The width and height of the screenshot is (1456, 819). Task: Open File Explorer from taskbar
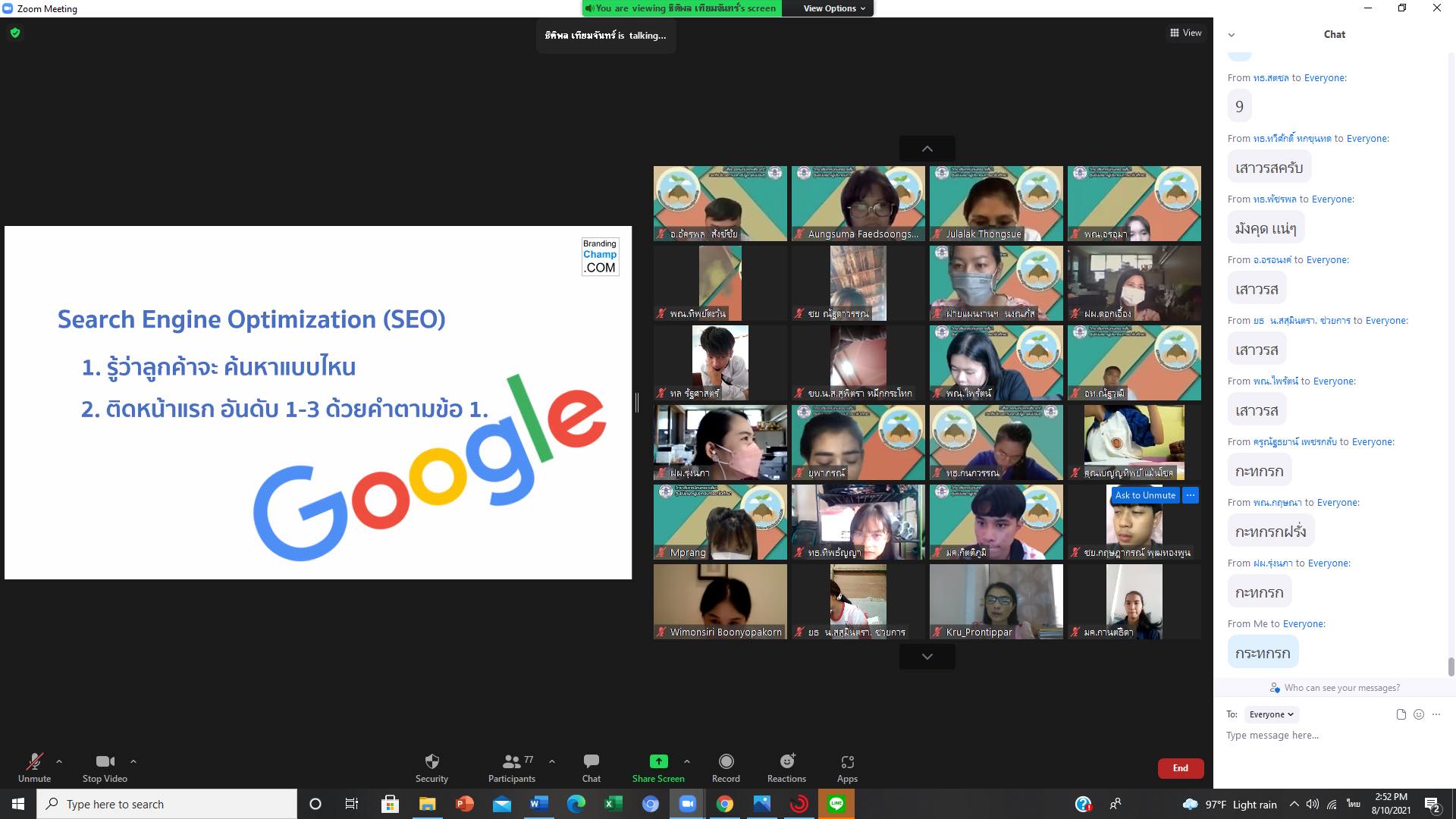(x=427, y=804)
